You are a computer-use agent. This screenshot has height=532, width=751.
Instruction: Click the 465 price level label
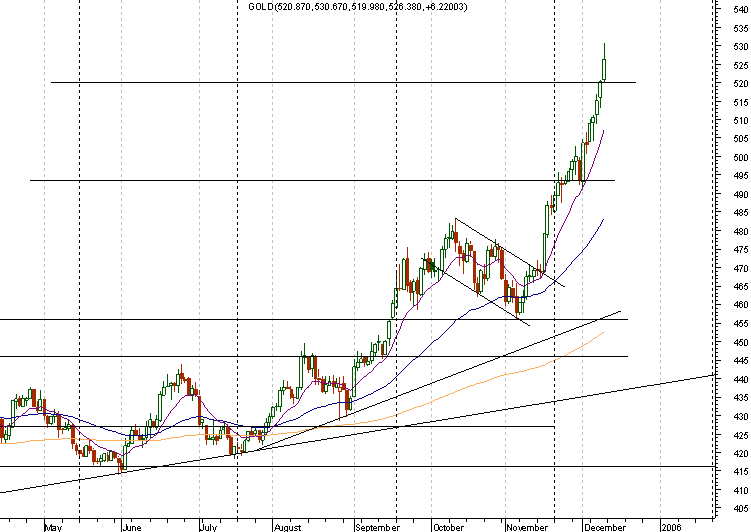740,287
